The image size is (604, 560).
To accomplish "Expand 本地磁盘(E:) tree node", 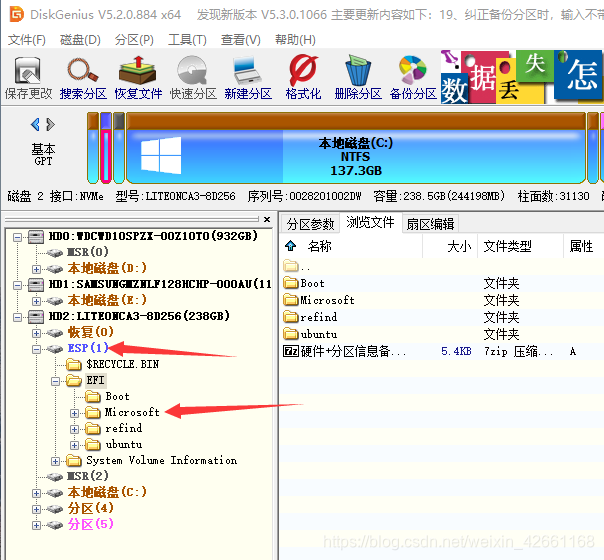I will (37, 301).
